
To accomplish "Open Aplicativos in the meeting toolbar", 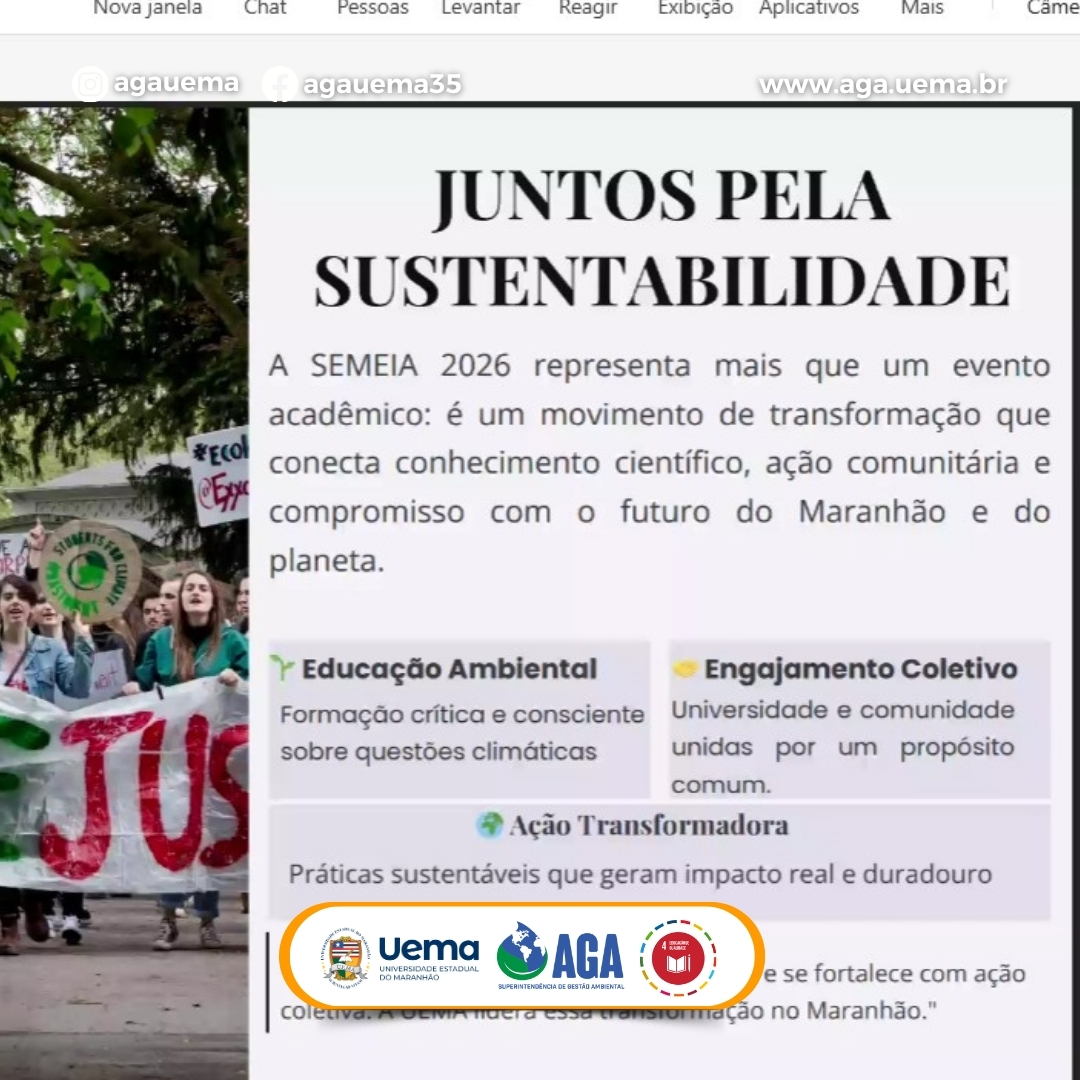I will click(809, 9).
